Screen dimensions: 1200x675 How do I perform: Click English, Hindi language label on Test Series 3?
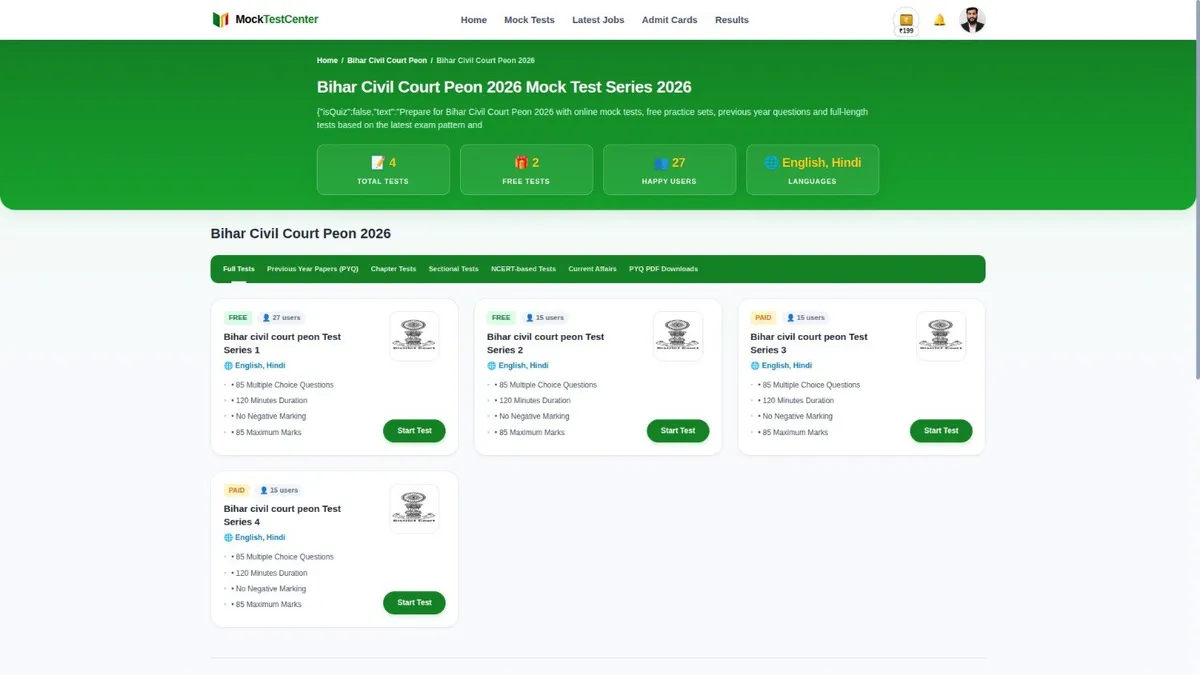tap(782, 366)
